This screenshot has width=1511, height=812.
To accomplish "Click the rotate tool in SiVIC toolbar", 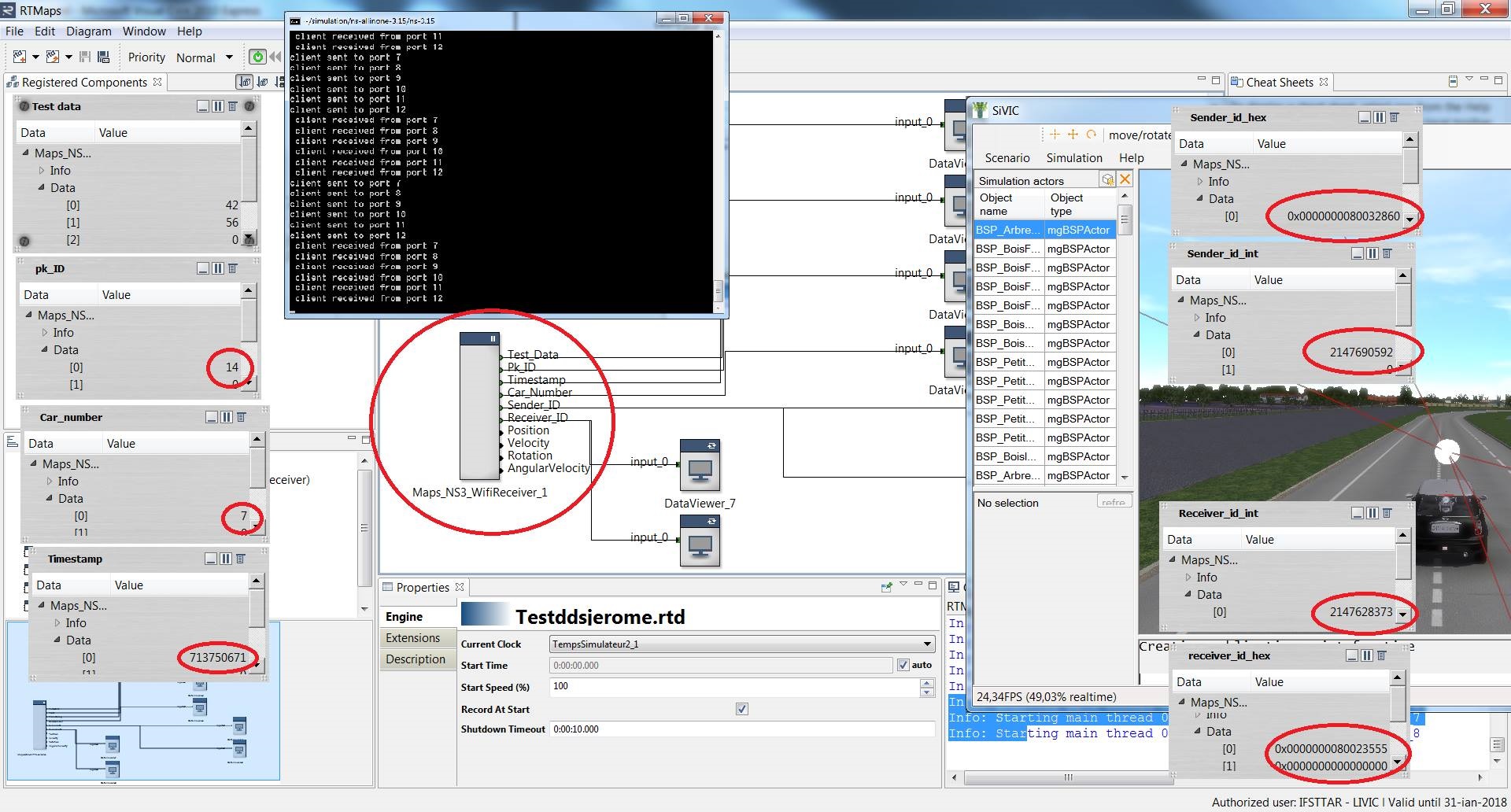I will pyautogui.click(x=1092, y=135).
